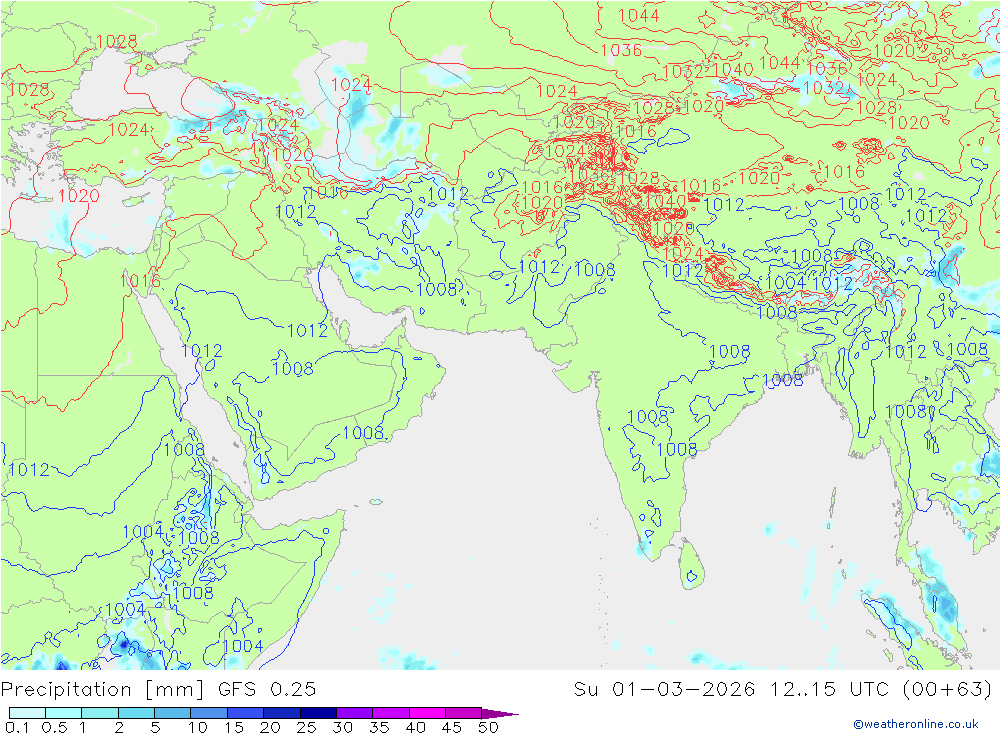Viewport: 1000px width, 733px height.
Task: Select the 'Precipitation [mm] GFS 0.25' title text
Action: [158, 690]
